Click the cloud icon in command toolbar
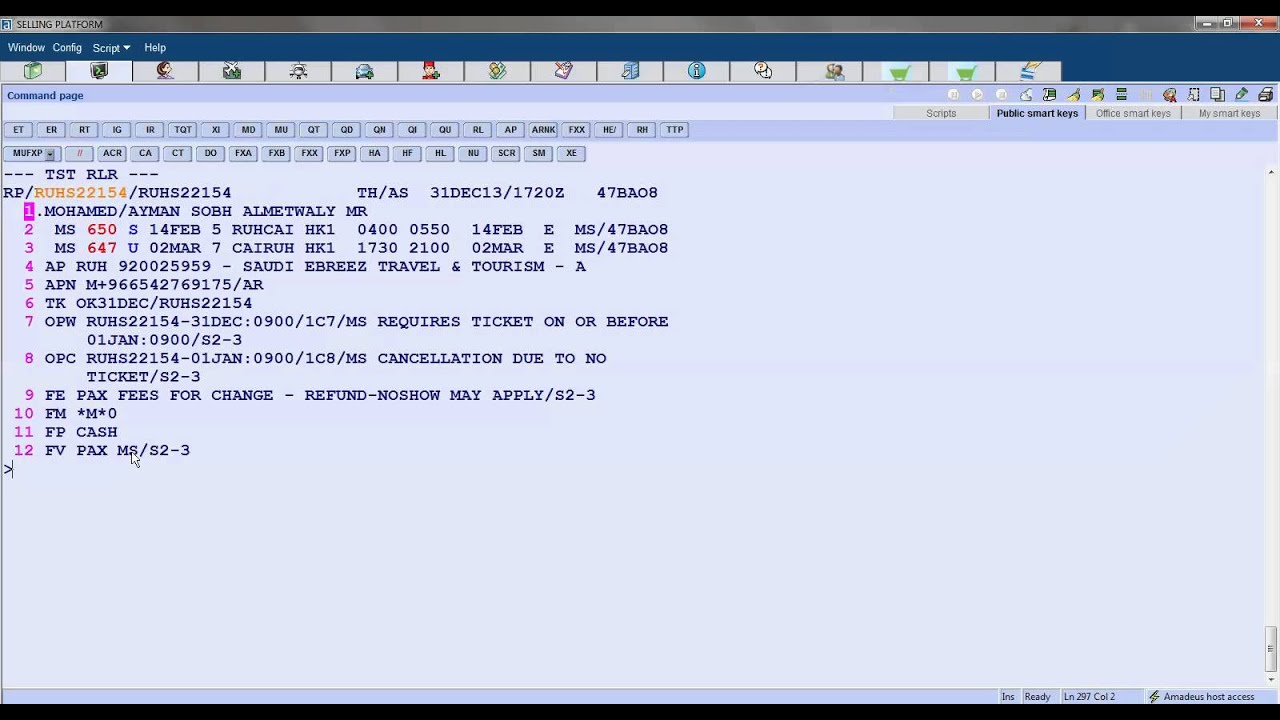The image size is (1280, 720). click(x=1025, y=95)
